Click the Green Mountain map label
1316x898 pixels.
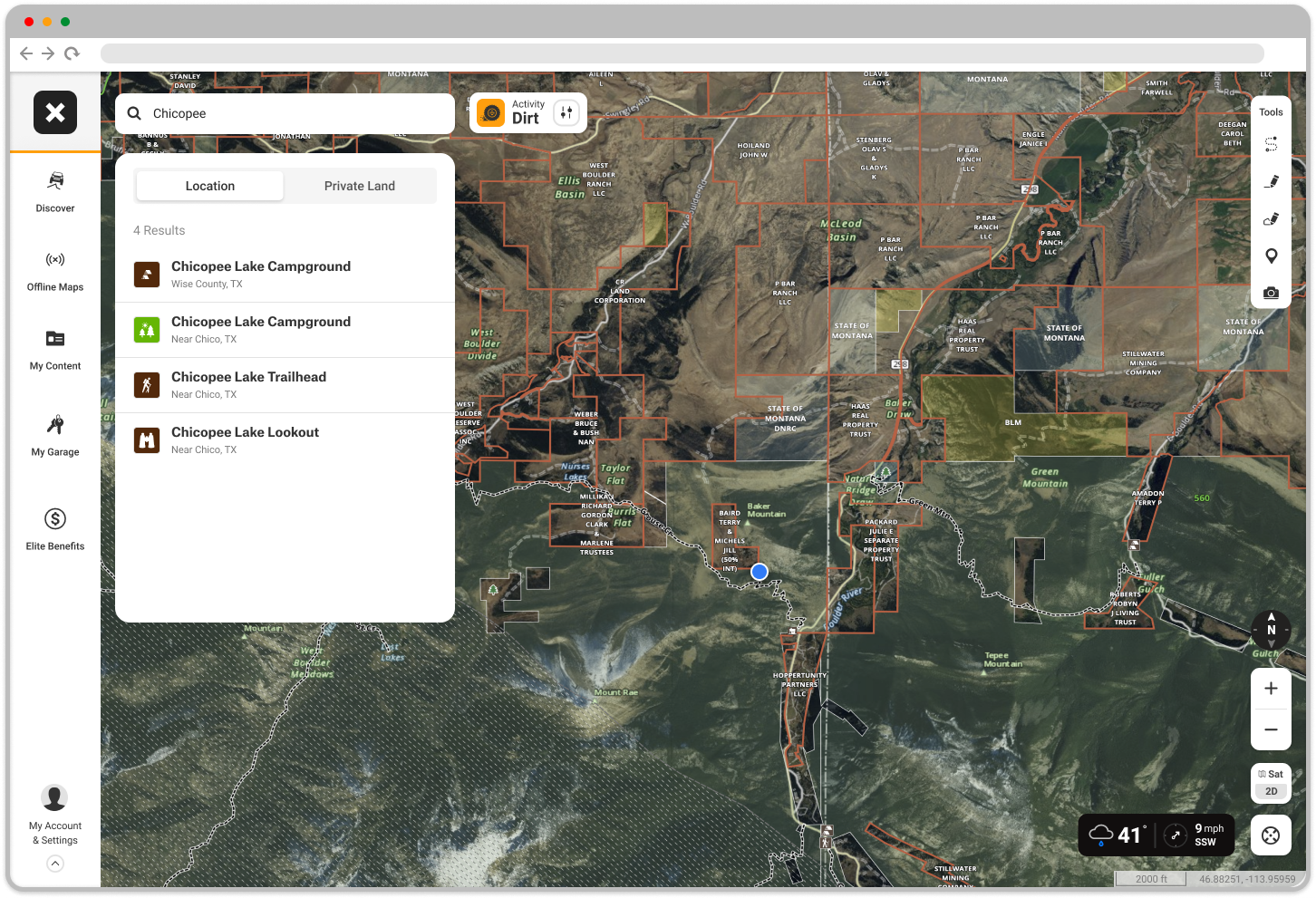coord(1045,478)
